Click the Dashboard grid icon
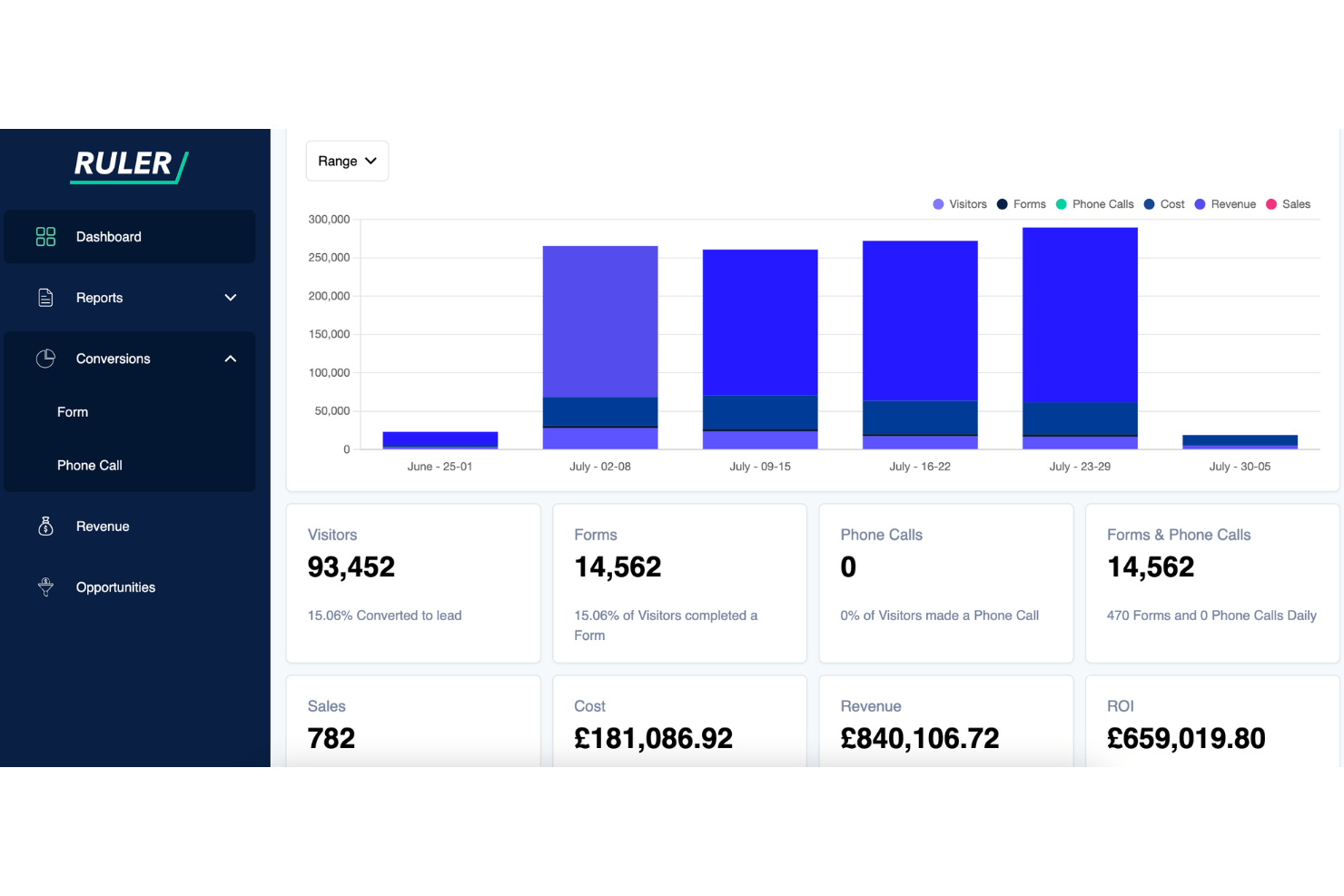 click(45, 237)
